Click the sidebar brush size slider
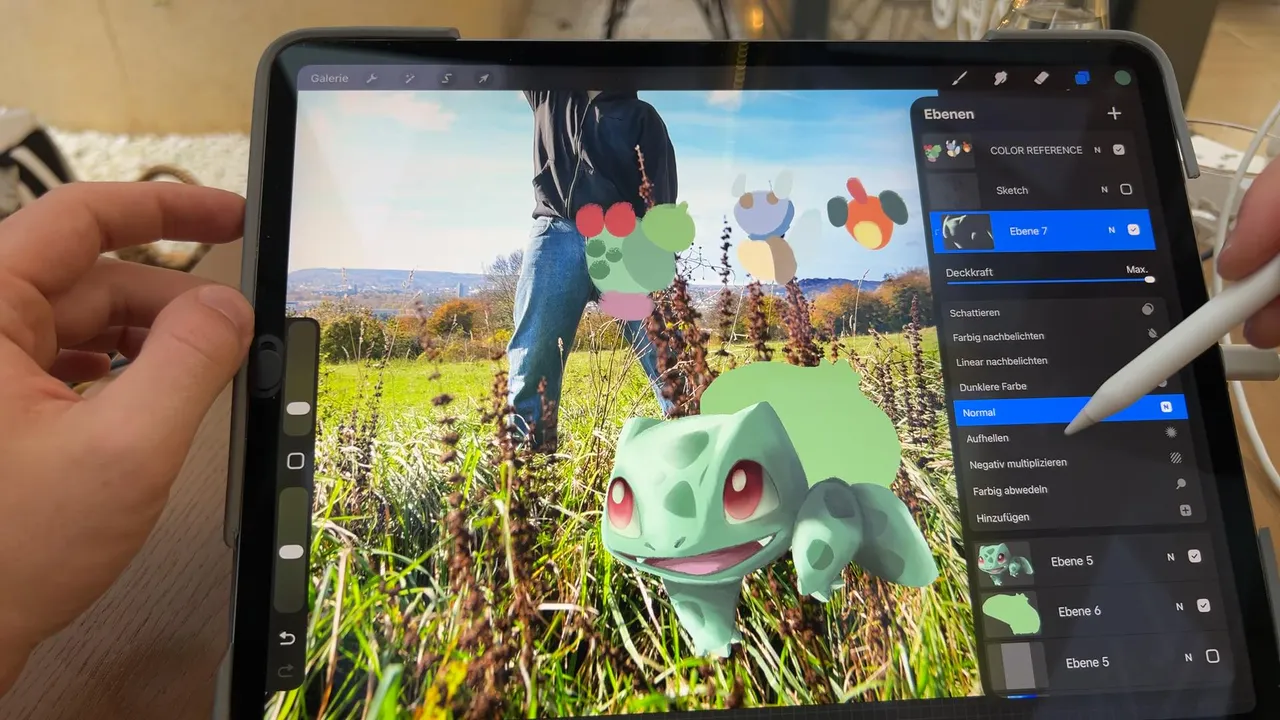The width and height of the screenshot is (1280, 720). tap(297, 378)
